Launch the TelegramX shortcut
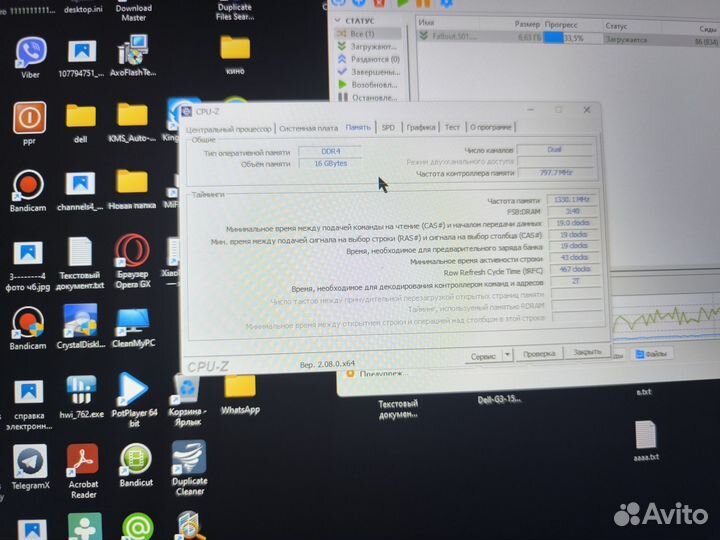The height and width of the screenshot is (540, 720). pos(30,467)
